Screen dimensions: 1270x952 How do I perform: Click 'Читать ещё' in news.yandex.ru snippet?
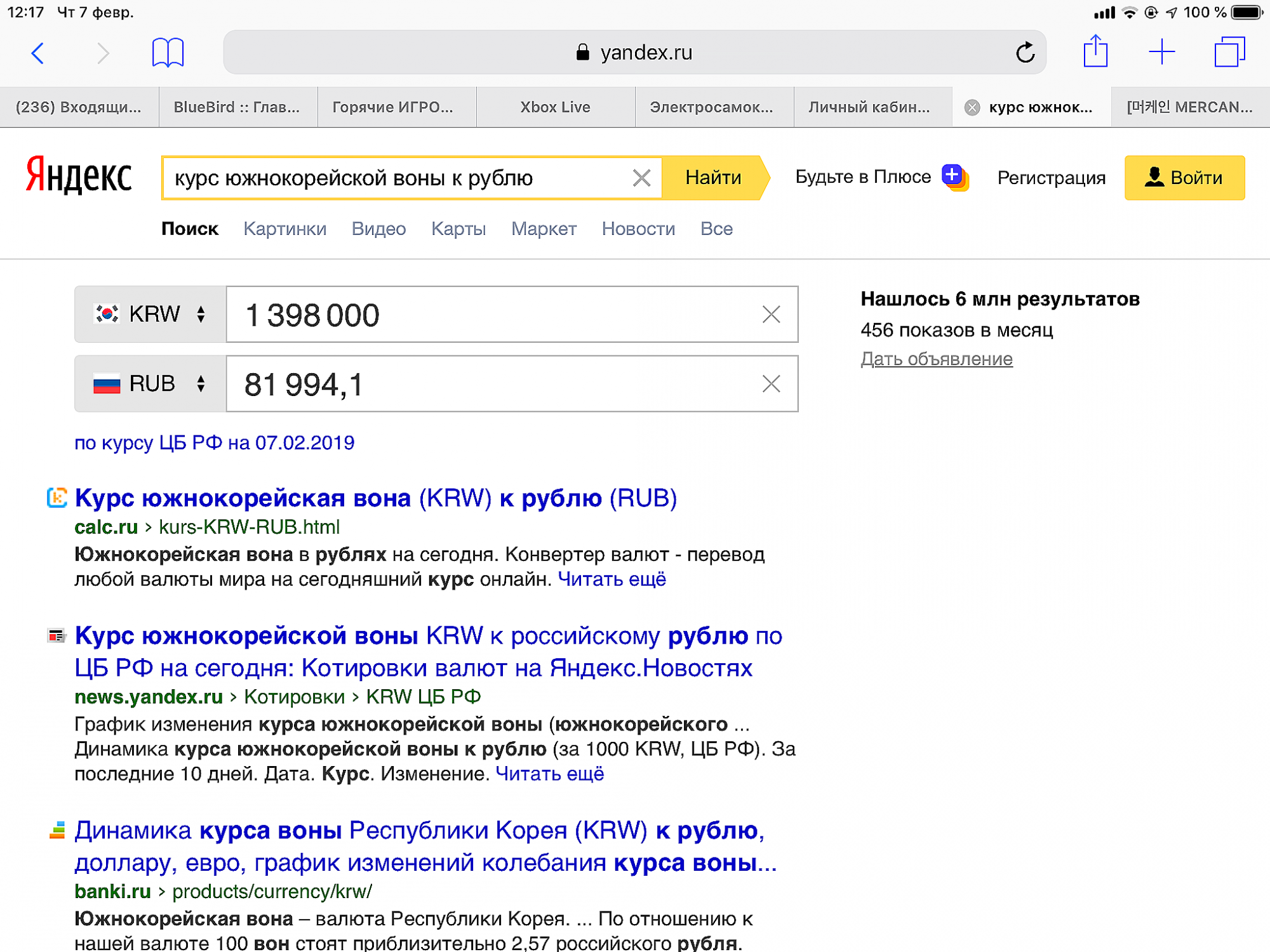coord(550,774)
